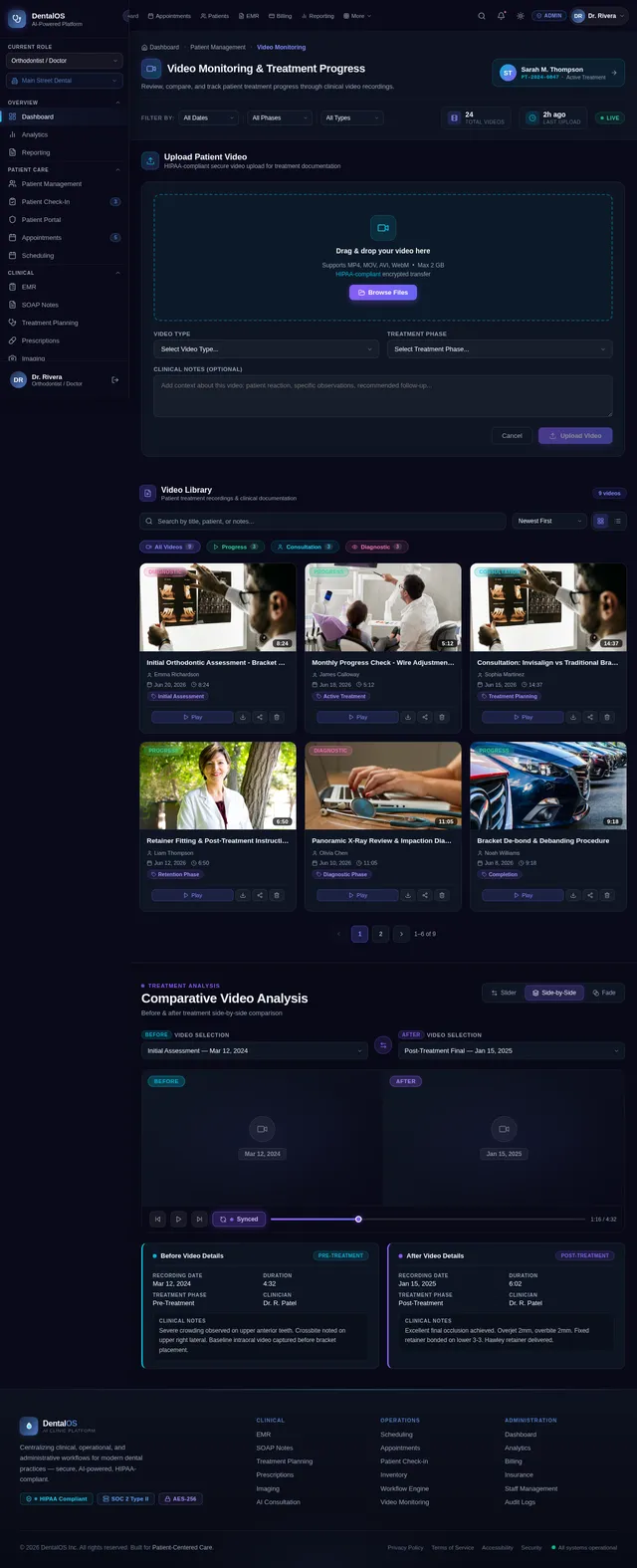
Task: Expand the All Phases filter
Action: (272, 117)
